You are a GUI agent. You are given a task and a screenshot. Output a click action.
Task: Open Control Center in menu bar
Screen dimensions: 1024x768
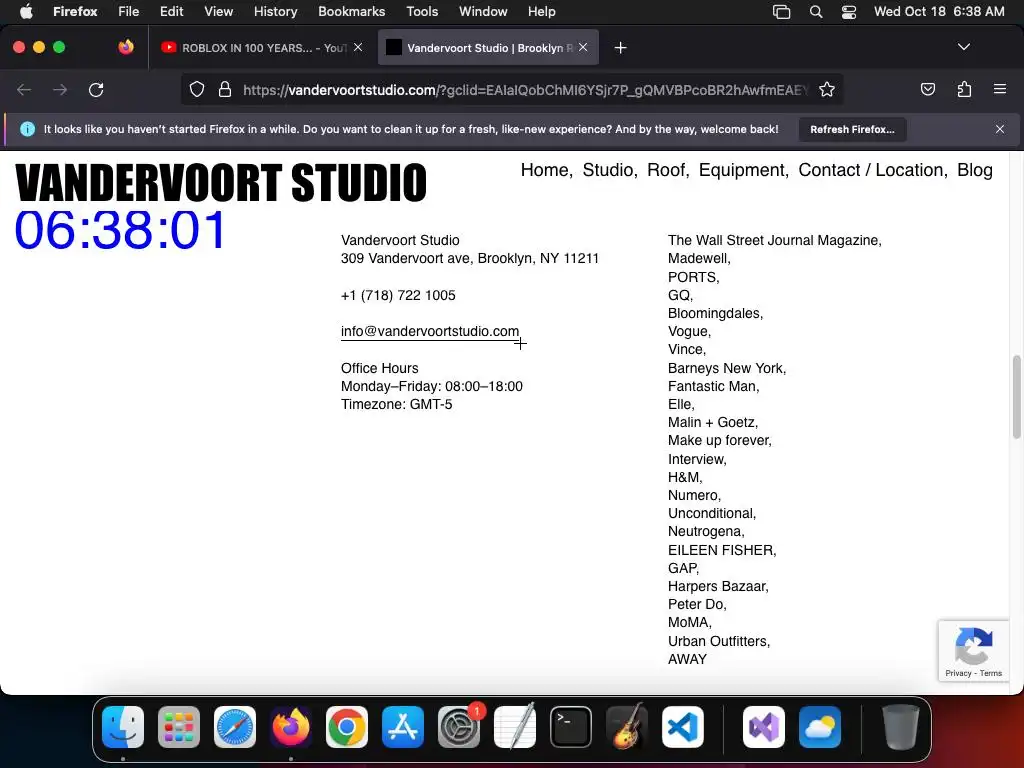click(848, 11)
